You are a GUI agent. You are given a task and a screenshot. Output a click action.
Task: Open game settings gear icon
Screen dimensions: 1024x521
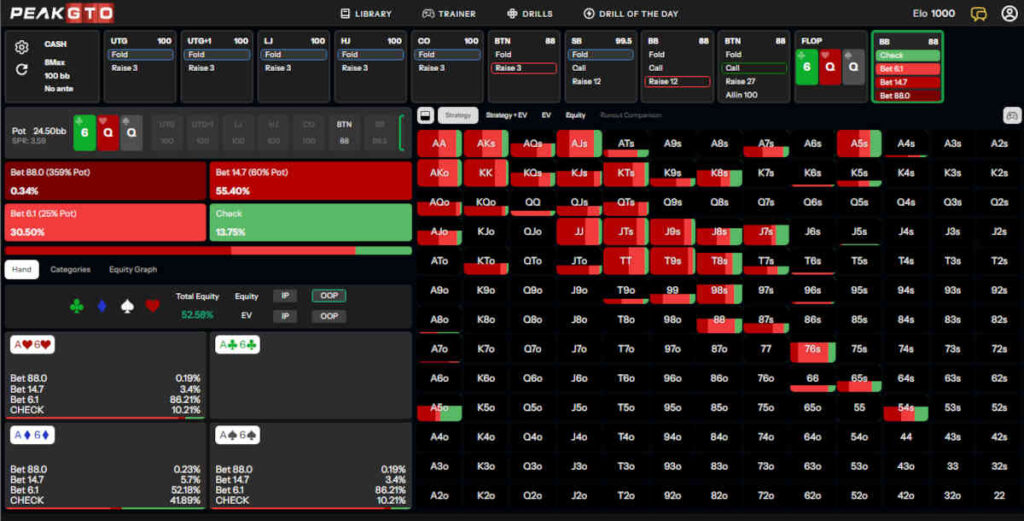(x=22, y=47)
